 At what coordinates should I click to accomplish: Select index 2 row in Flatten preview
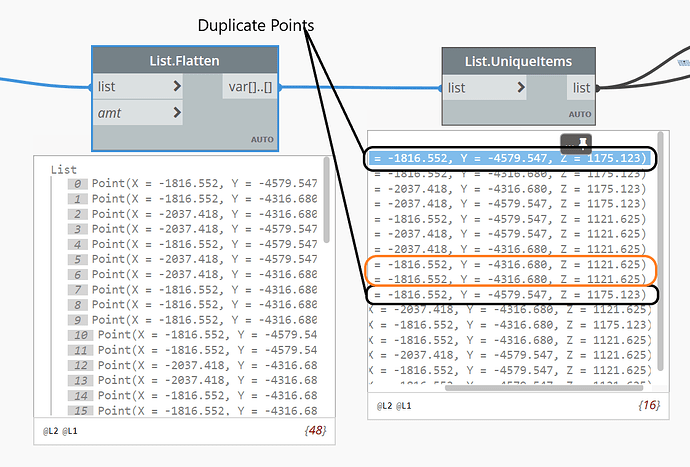click(x=192, y=214)
